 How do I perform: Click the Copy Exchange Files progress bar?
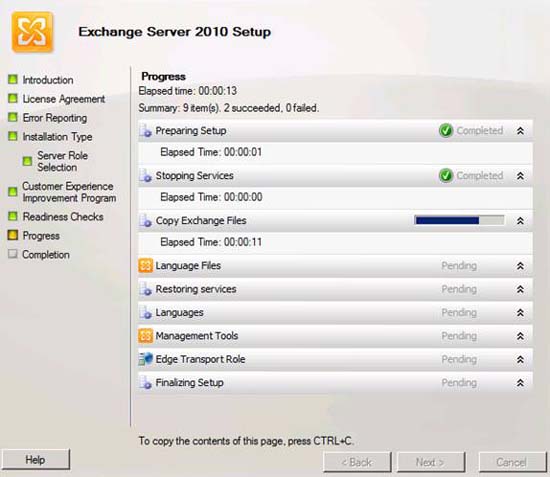pyautogui.click(x=460, y=220)
